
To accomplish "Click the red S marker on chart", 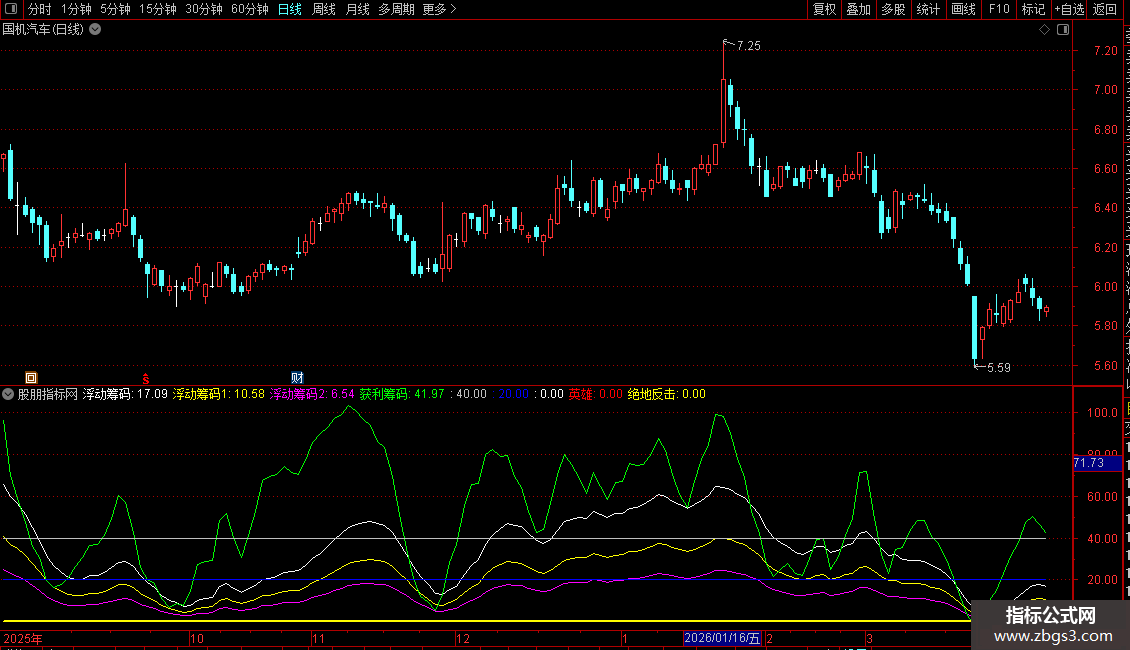I will (x=146, y=377).
